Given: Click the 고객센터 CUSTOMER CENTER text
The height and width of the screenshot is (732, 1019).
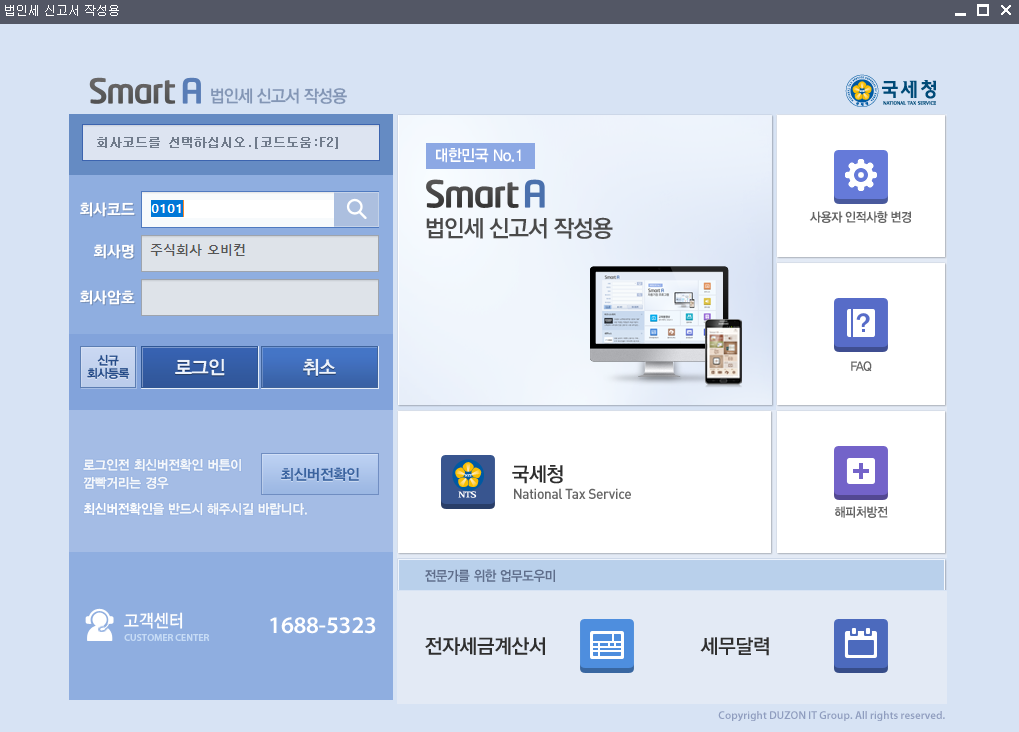Looking at the screenshot, I should click(x=166, y=627).
